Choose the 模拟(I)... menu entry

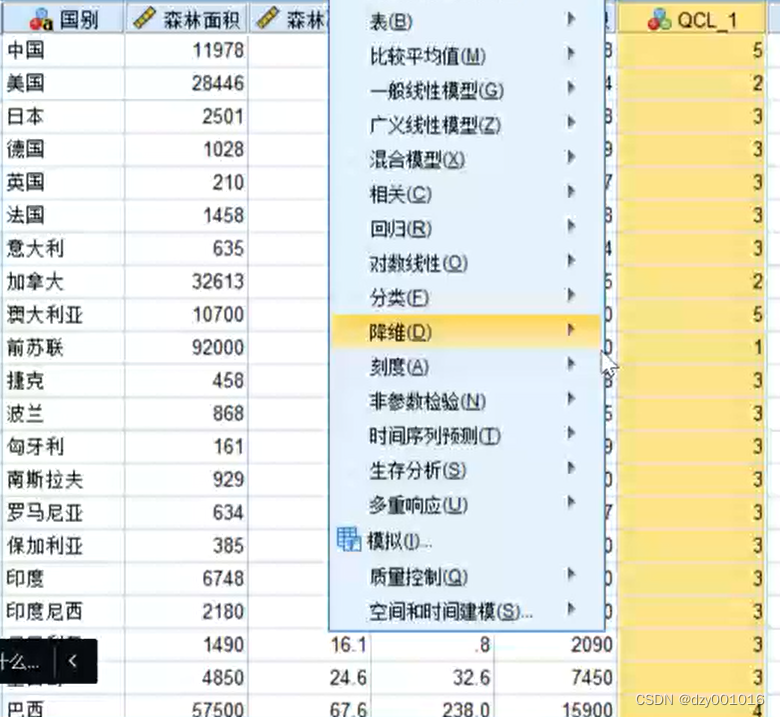tap(467, 540)
